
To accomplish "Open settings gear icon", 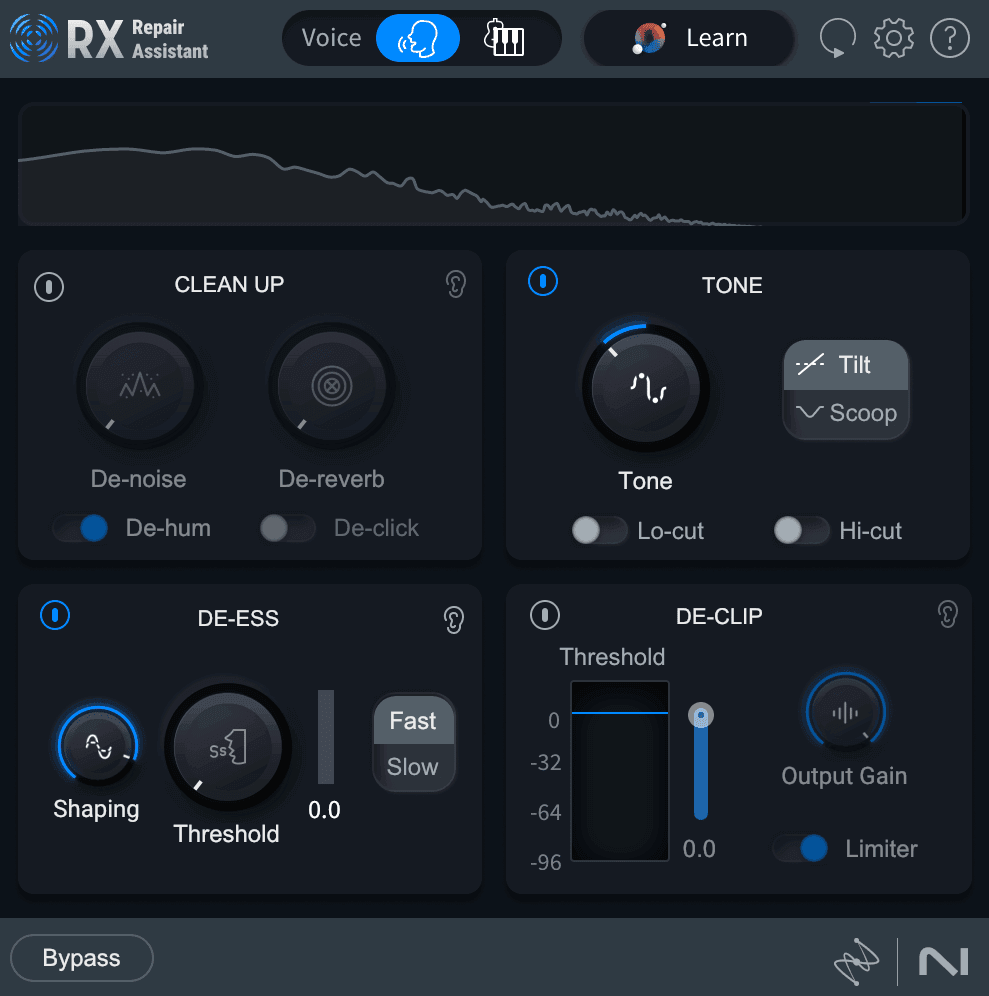I will tap(893, 38).
